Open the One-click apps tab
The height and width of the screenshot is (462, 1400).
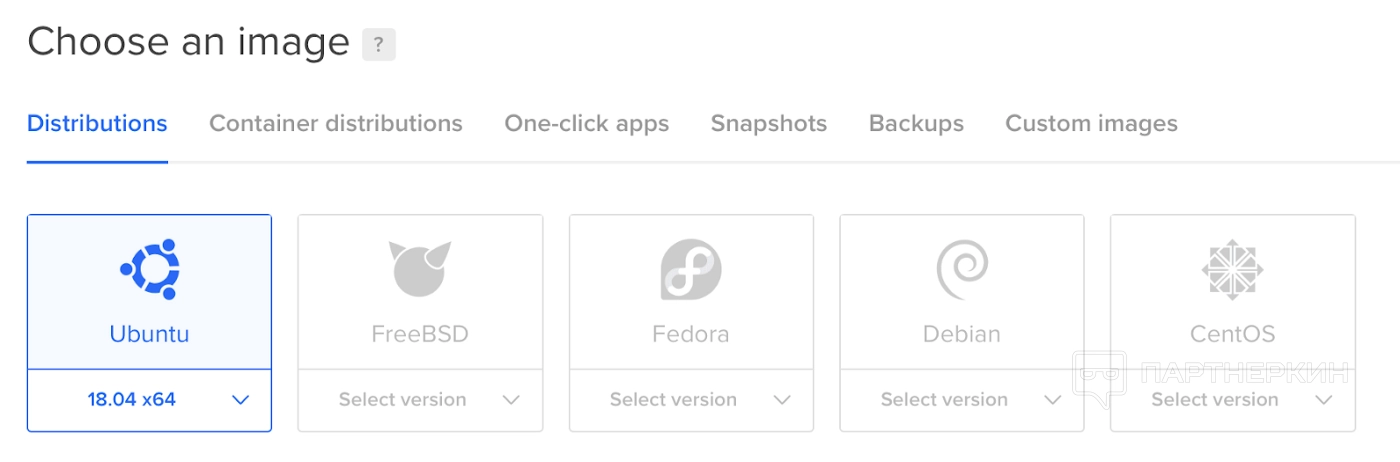[587, 124]
